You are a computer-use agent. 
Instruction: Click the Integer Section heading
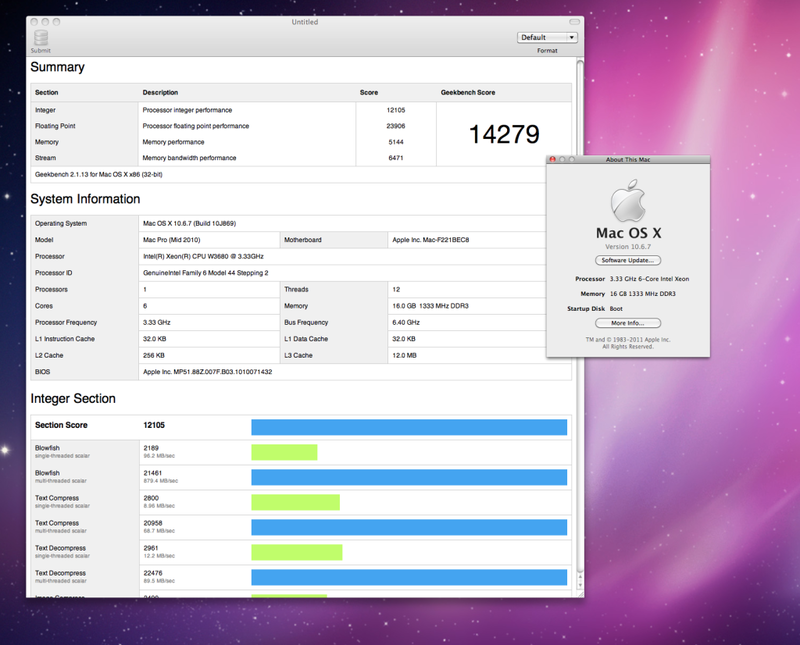(x=73, y=399)
